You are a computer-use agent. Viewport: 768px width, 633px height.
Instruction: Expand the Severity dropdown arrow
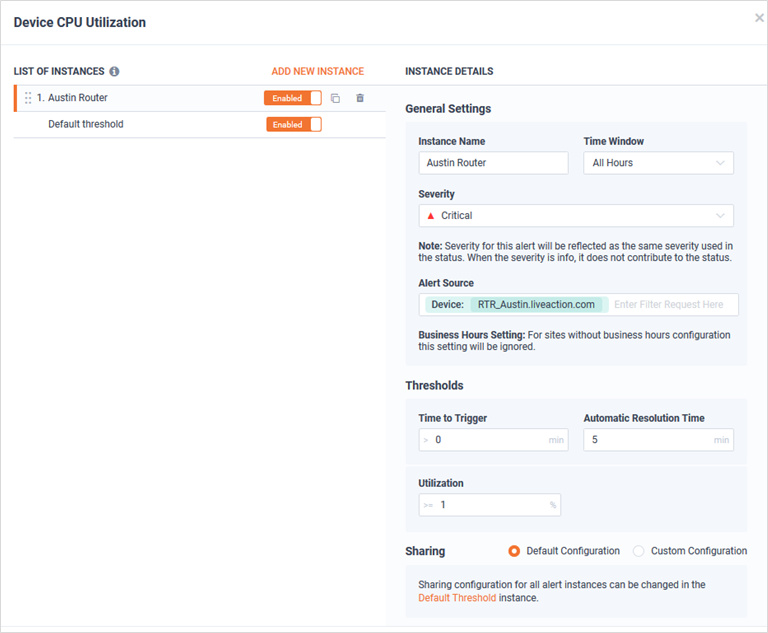pos(720,216)
